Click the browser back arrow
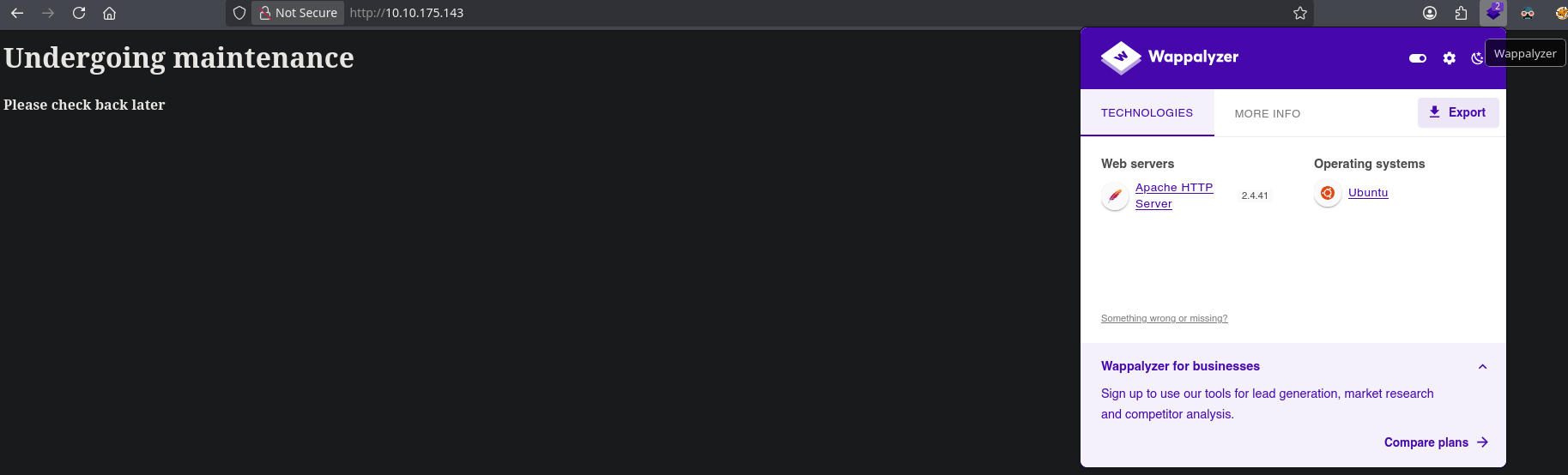This screenshot has height=475, width=1568. tap(17, 13)
